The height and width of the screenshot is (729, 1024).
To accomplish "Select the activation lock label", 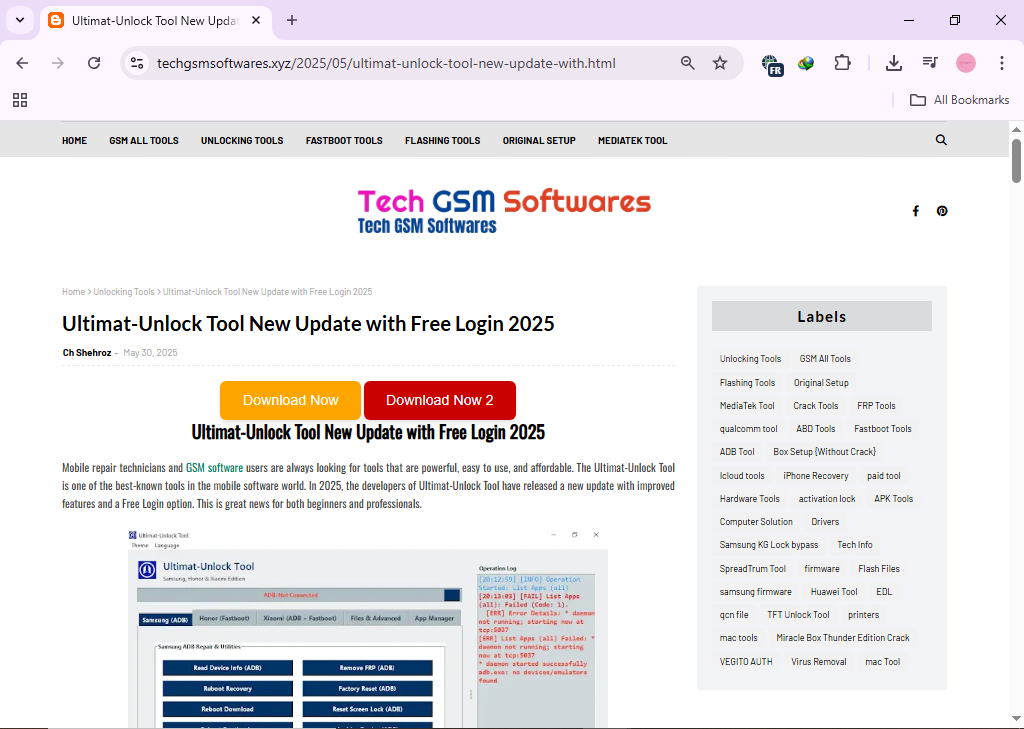I will pos(827,498).
